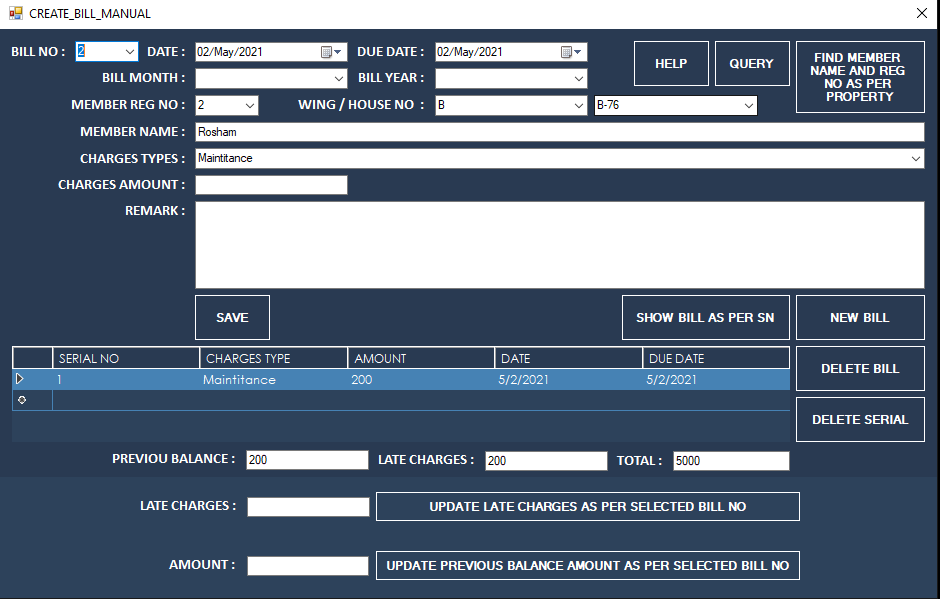Click the app icon in title bar
This screenshot has width=940, height=599.
click(16, 13)
